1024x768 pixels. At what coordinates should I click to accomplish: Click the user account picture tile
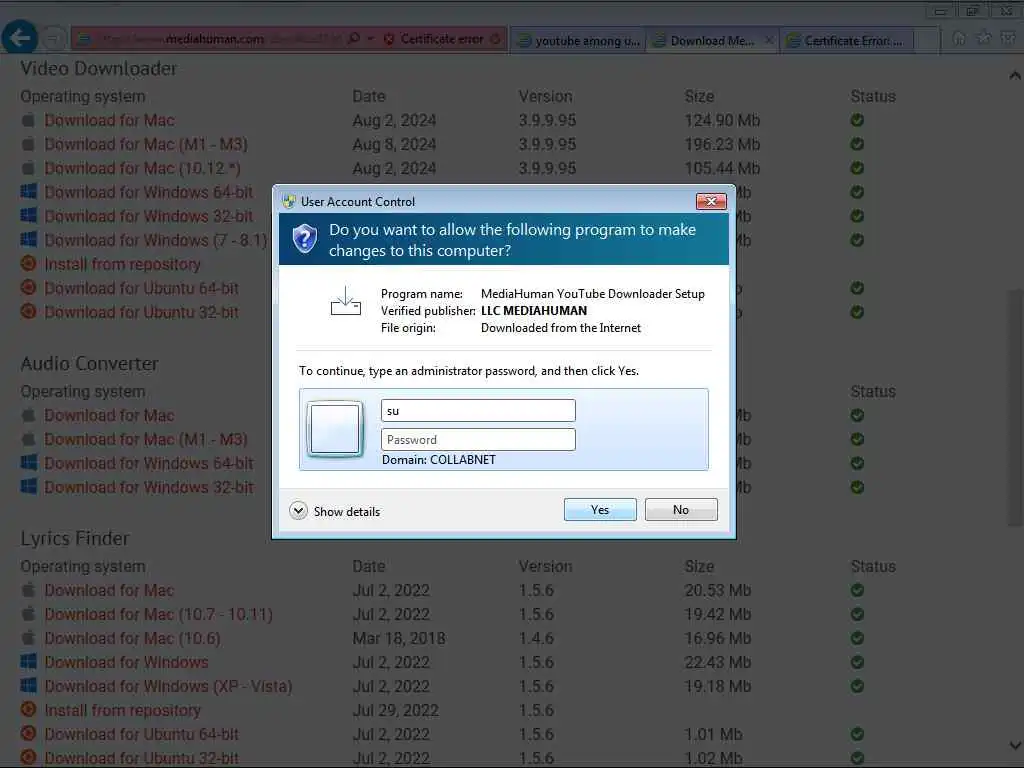coord(335,428)
